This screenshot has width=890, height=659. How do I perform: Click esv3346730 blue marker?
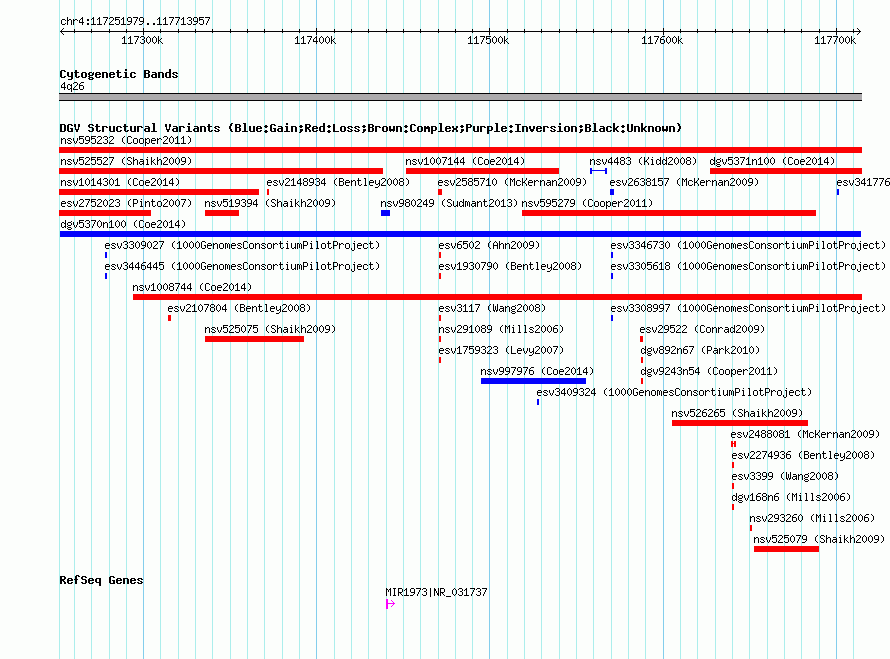pyautogui.click(x=612, y=255)
